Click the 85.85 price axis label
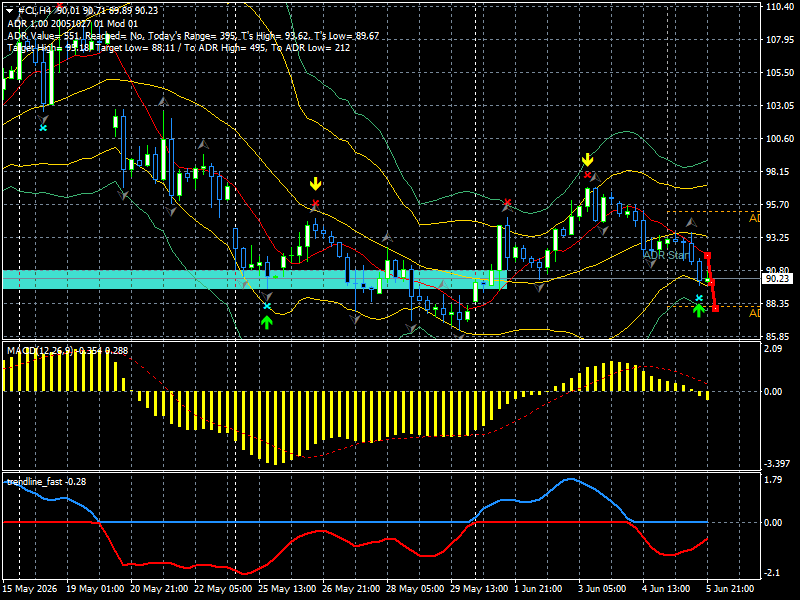 pyautogui.click(x=780, y=337)
